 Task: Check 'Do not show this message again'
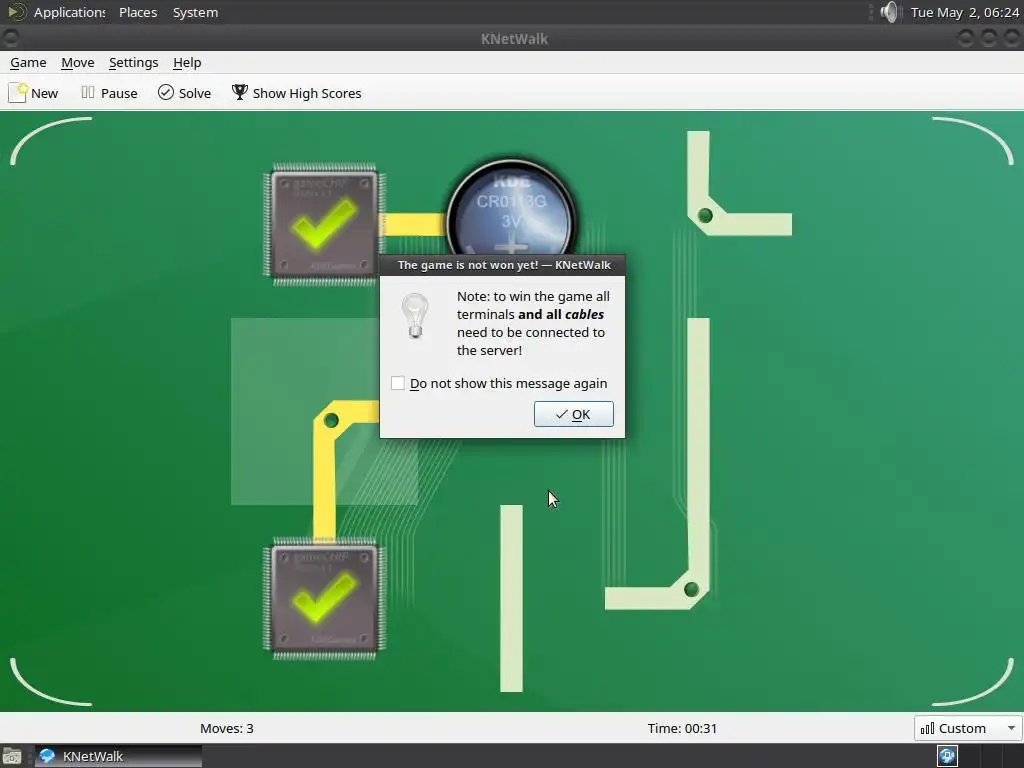398,383
